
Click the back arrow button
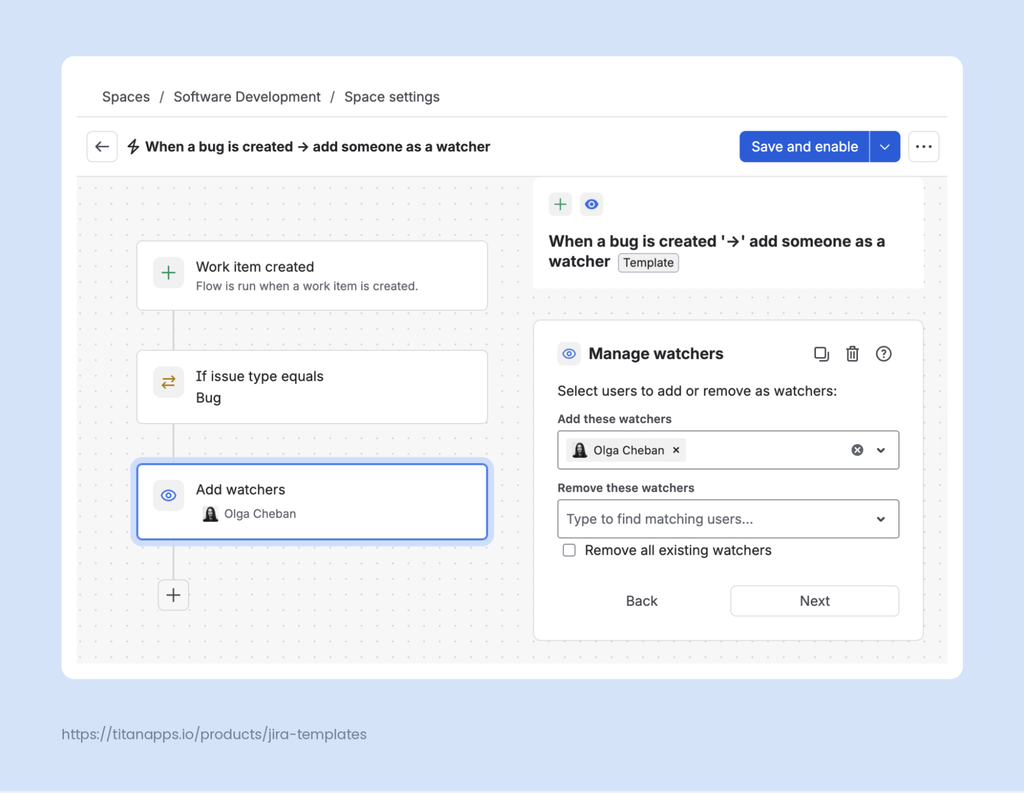point(102,146)
